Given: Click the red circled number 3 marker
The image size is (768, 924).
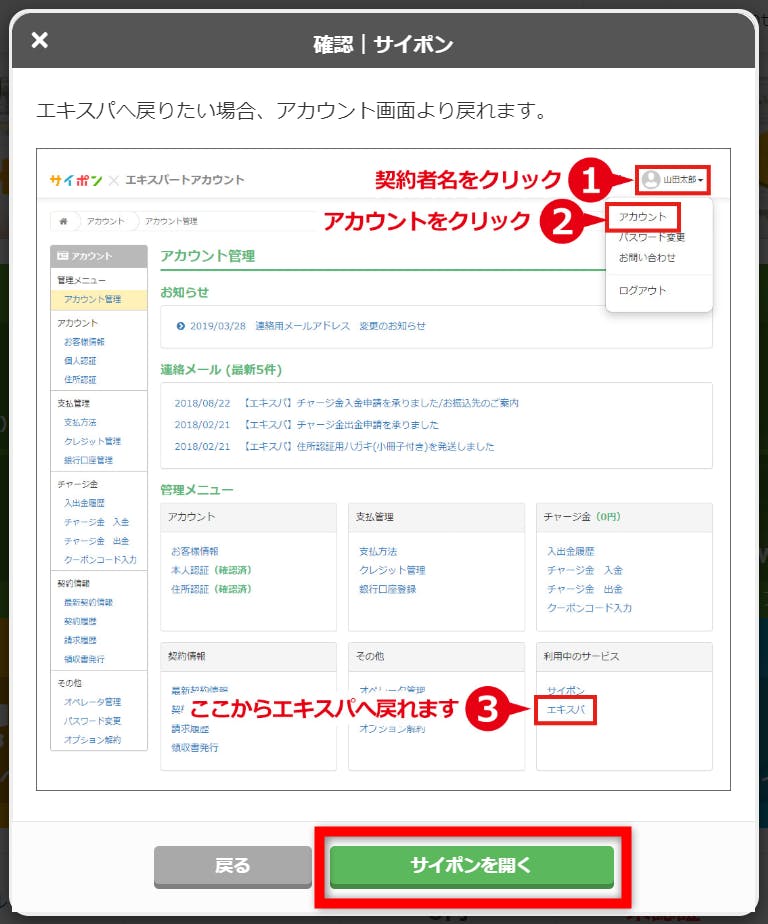Looking at the screenshot, I should (487, 710).
